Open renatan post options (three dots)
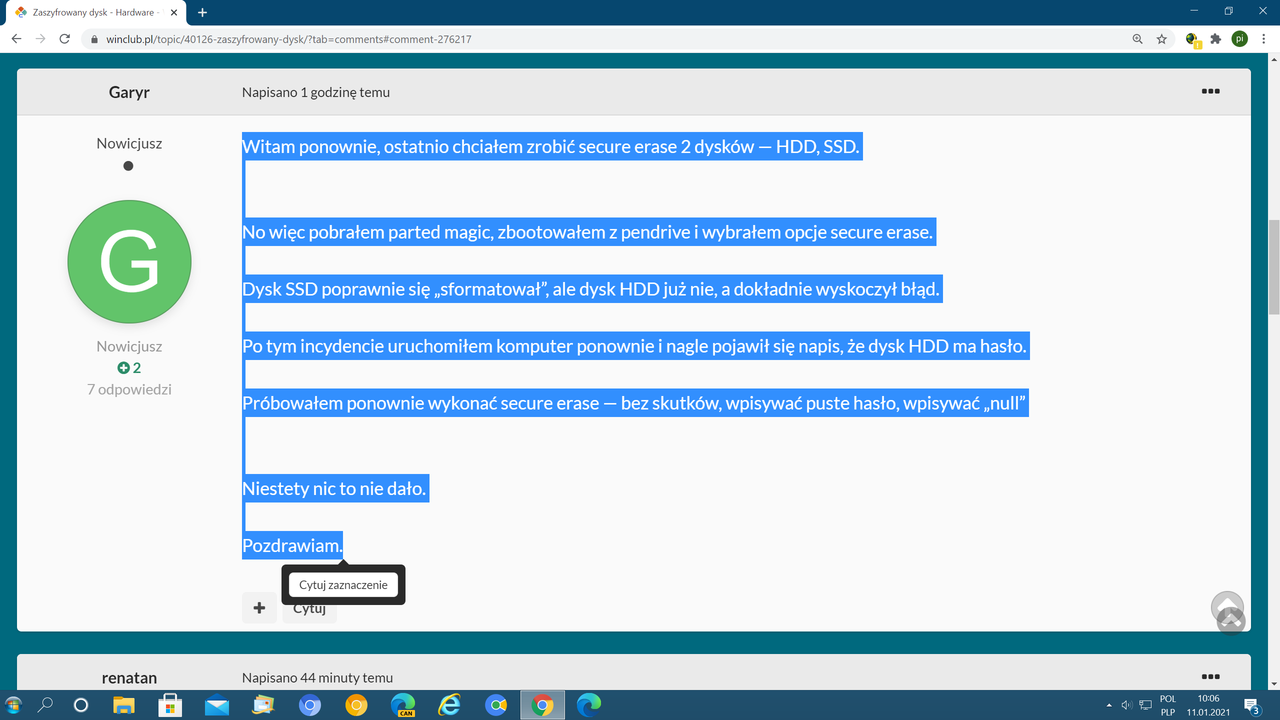This screenshot has width=1280, height=720. [x=1210, y=677]
